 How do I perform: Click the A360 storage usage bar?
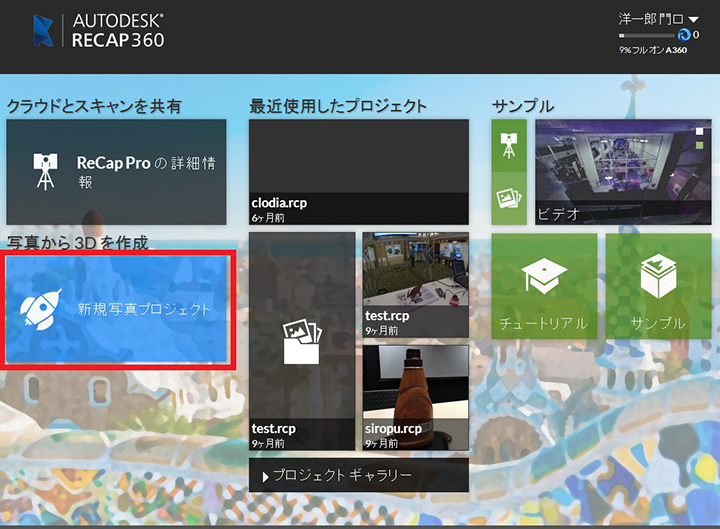click(647, 35)
